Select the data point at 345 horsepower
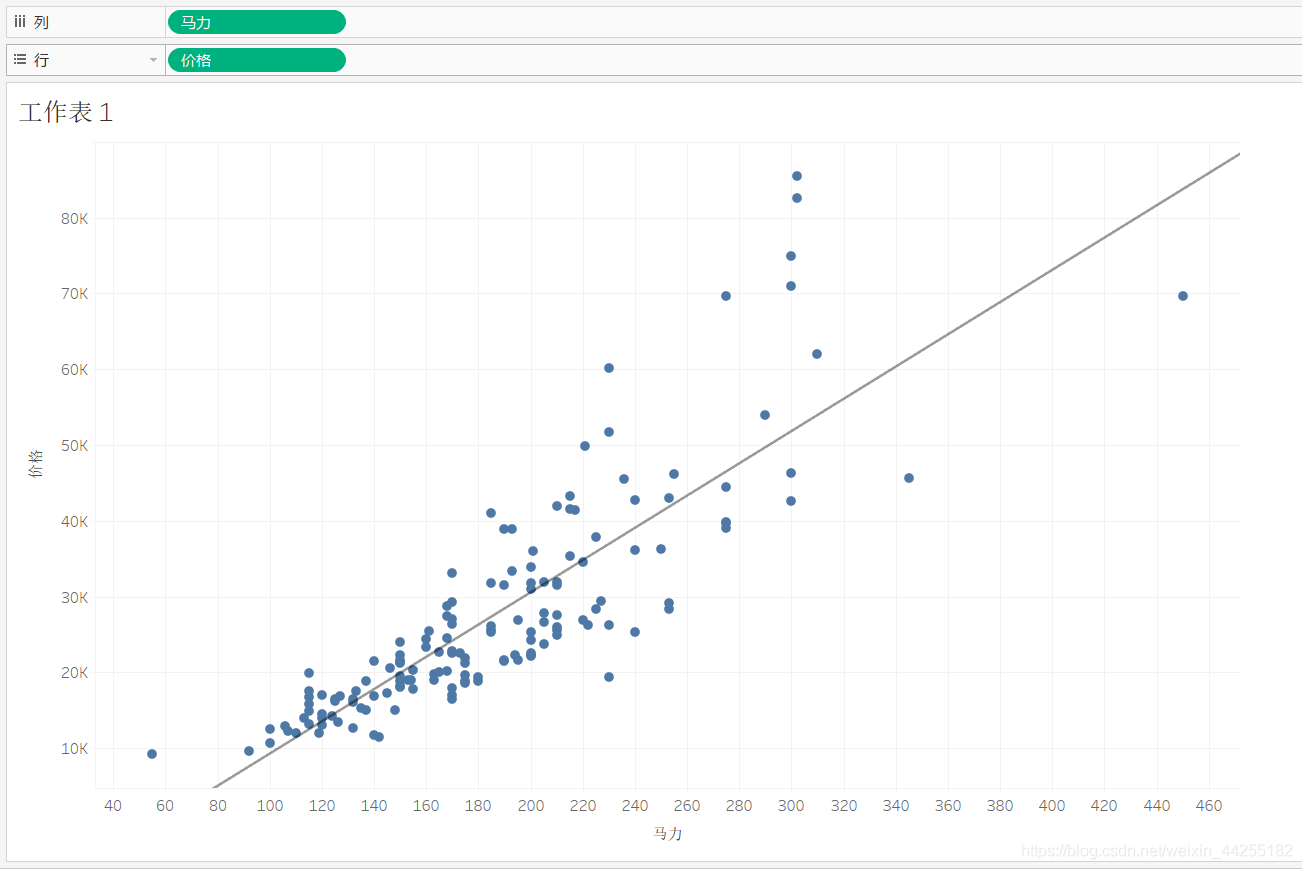Image resolution: width=1302 pixels, height=869 pixels. tap(909, 478)
